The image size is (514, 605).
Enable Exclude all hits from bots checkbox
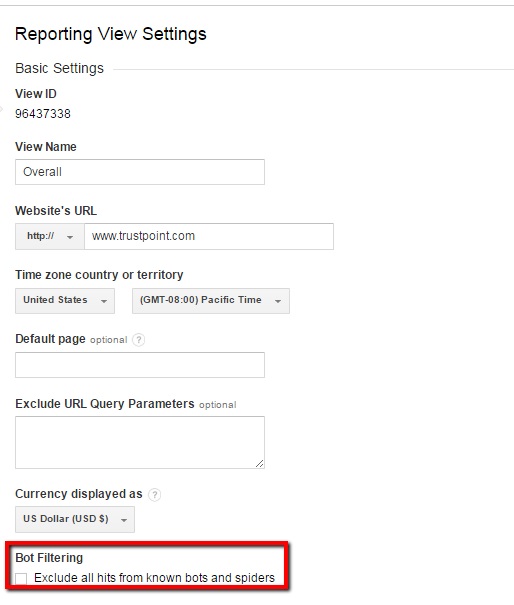[21, 578]
